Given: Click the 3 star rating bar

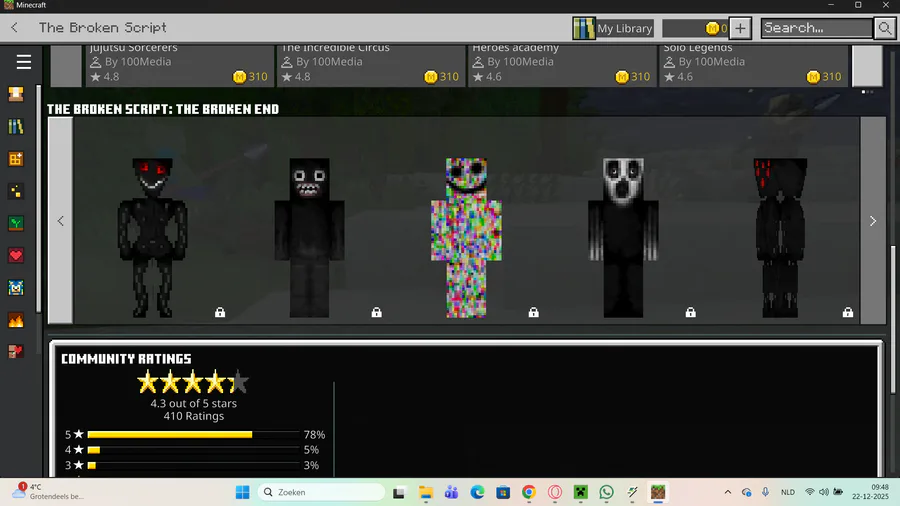Looking at the screenshot, I should point(193,465).
